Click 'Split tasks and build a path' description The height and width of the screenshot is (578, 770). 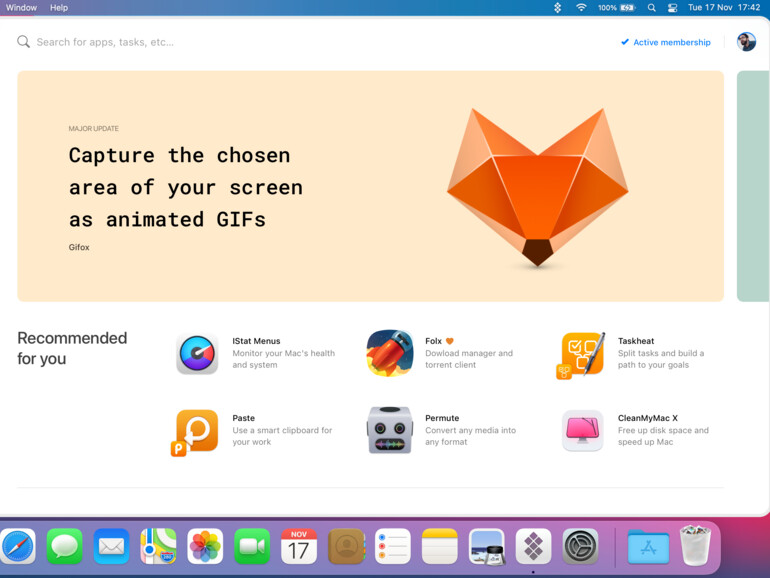[x=661, y=359]
